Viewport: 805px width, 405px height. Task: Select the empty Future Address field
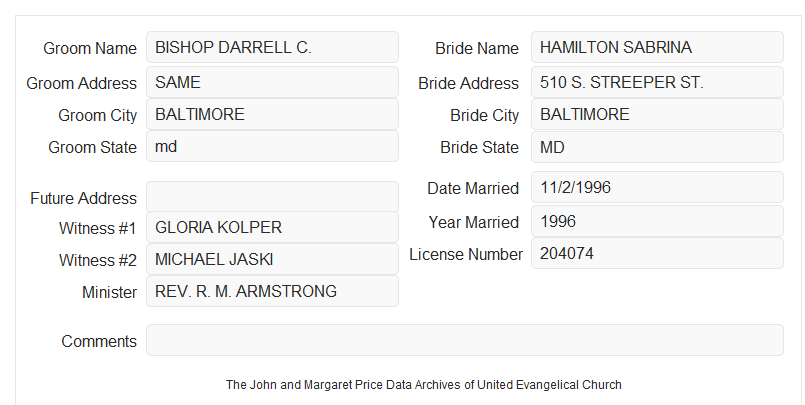pyautogui.click(x=272, y=197)
